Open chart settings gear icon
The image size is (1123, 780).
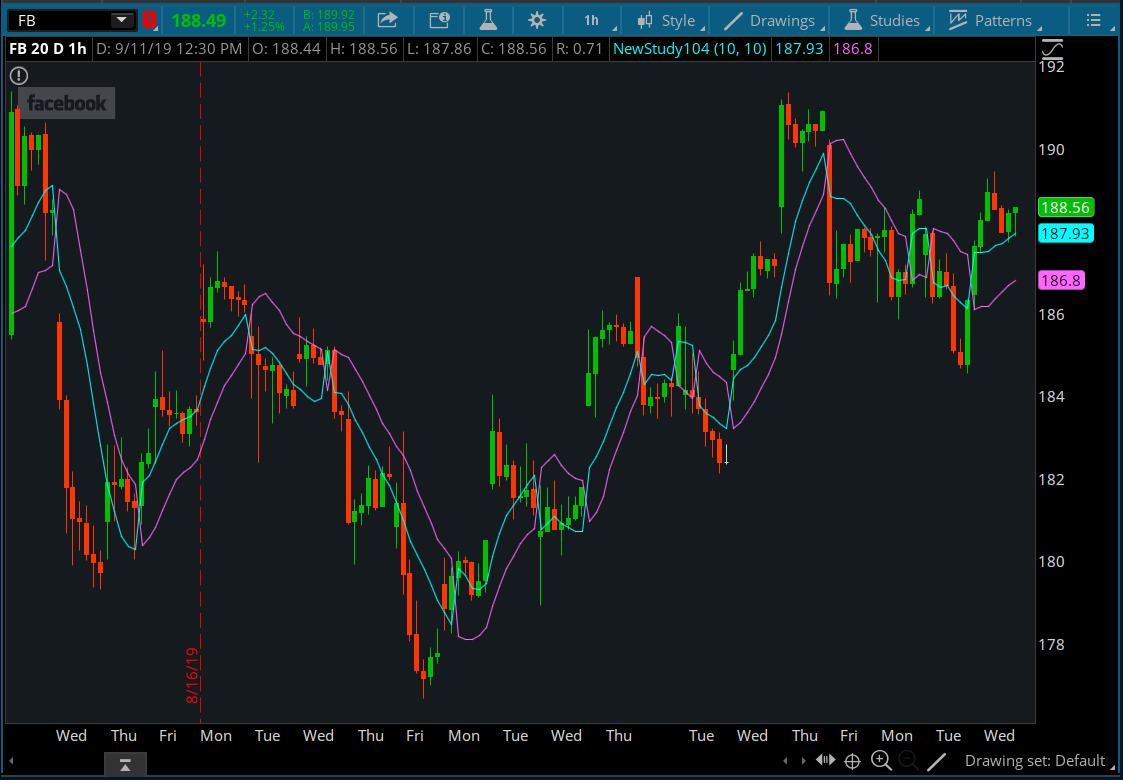[537, 20]
